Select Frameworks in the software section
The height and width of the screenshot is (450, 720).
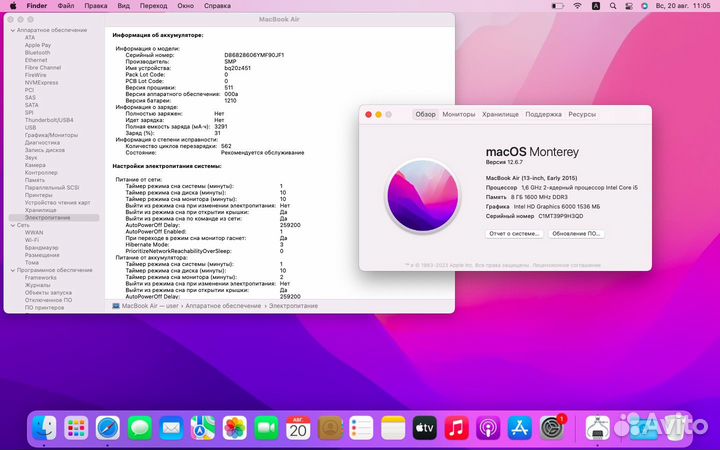point(40,278)
